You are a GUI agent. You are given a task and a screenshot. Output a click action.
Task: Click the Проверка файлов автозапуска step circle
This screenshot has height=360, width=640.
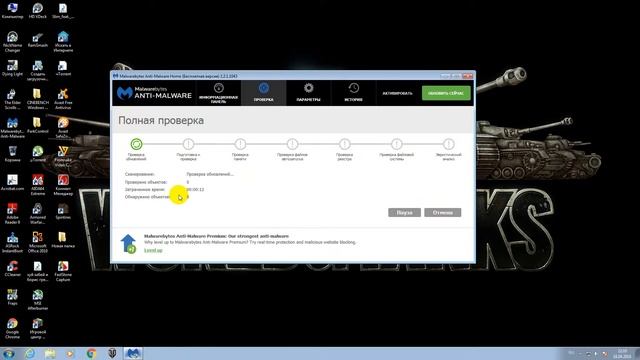(292, 144)
